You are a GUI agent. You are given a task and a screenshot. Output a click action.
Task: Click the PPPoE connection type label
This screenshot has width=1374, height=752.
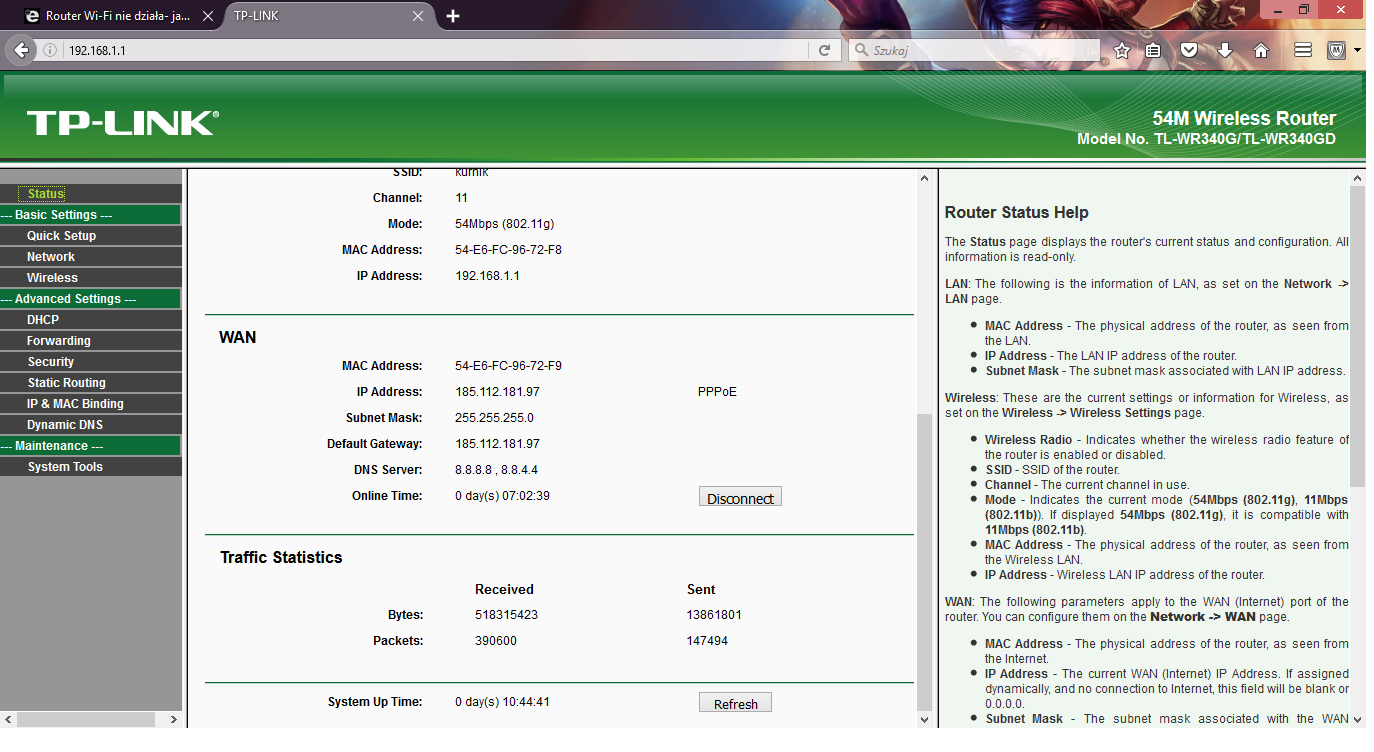[717, 392]
